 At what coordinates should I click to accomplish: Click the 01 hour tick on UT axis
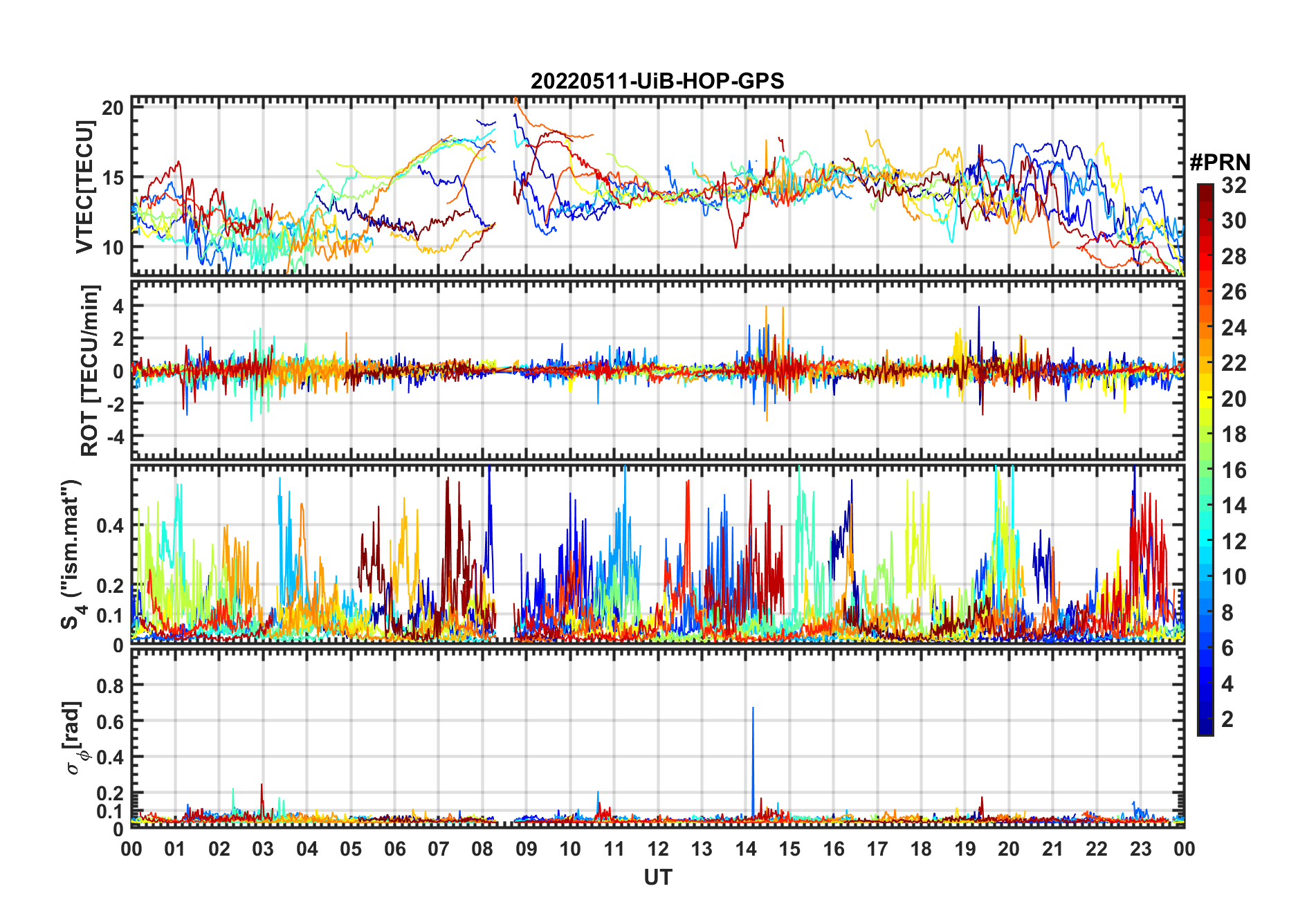tap(175, 849)
